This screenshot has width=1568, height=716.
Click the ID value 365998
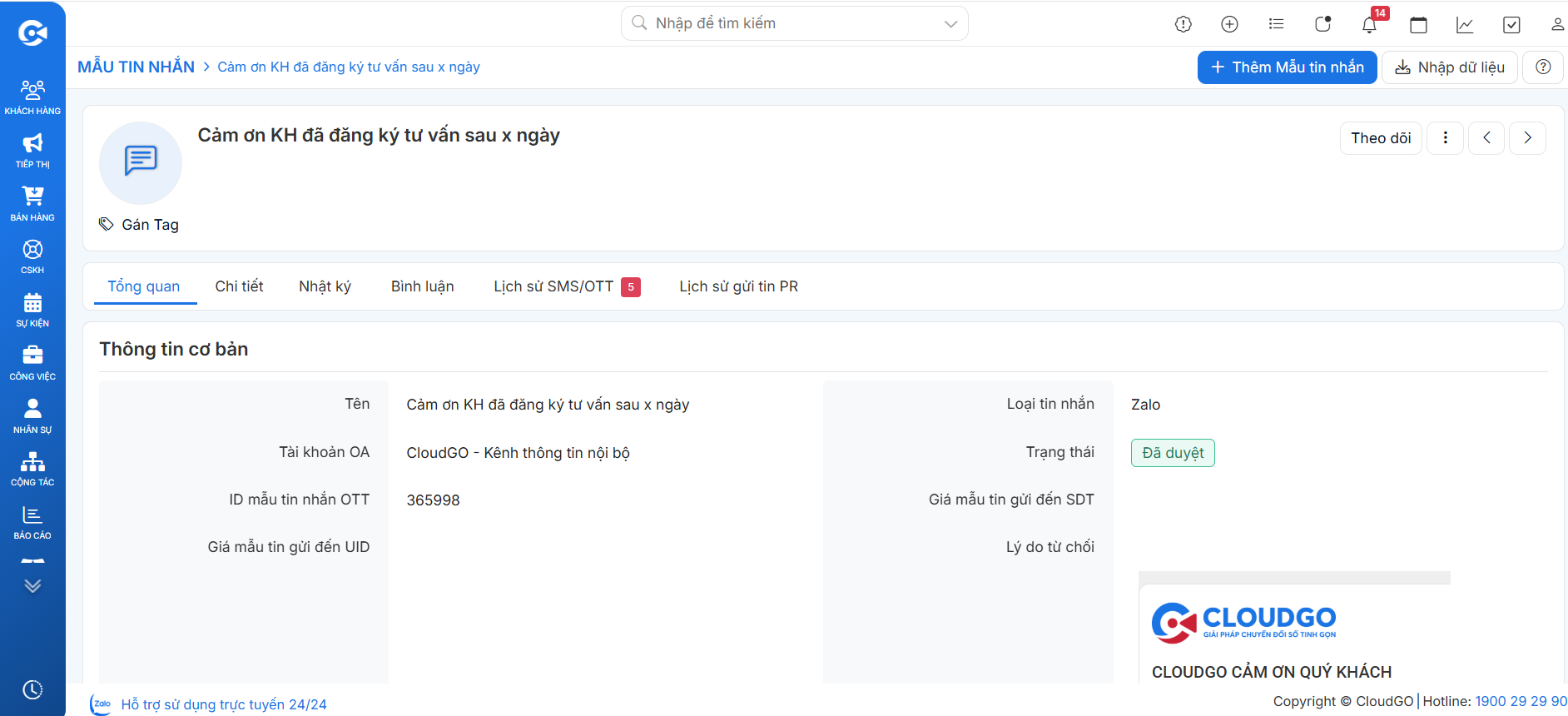(x=433, y=500)
